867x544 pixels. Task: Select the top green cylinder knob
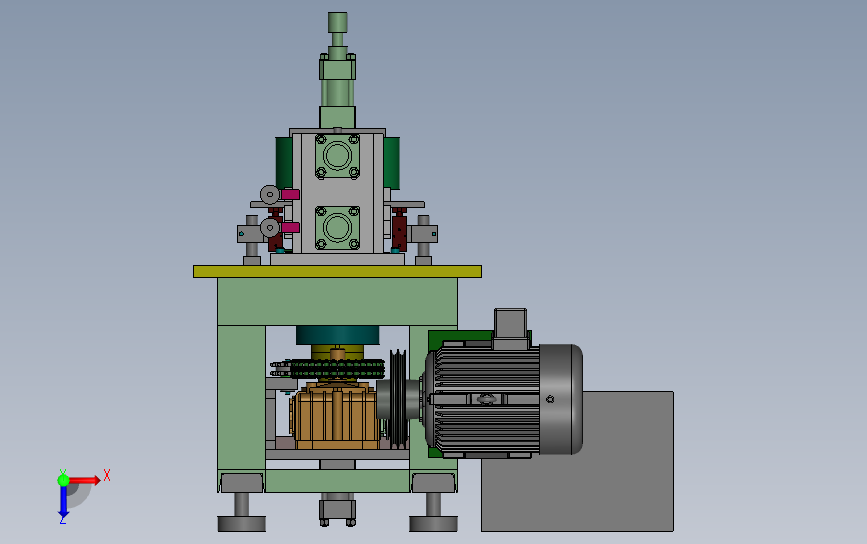pyautogui.click(x=337, y=23)
